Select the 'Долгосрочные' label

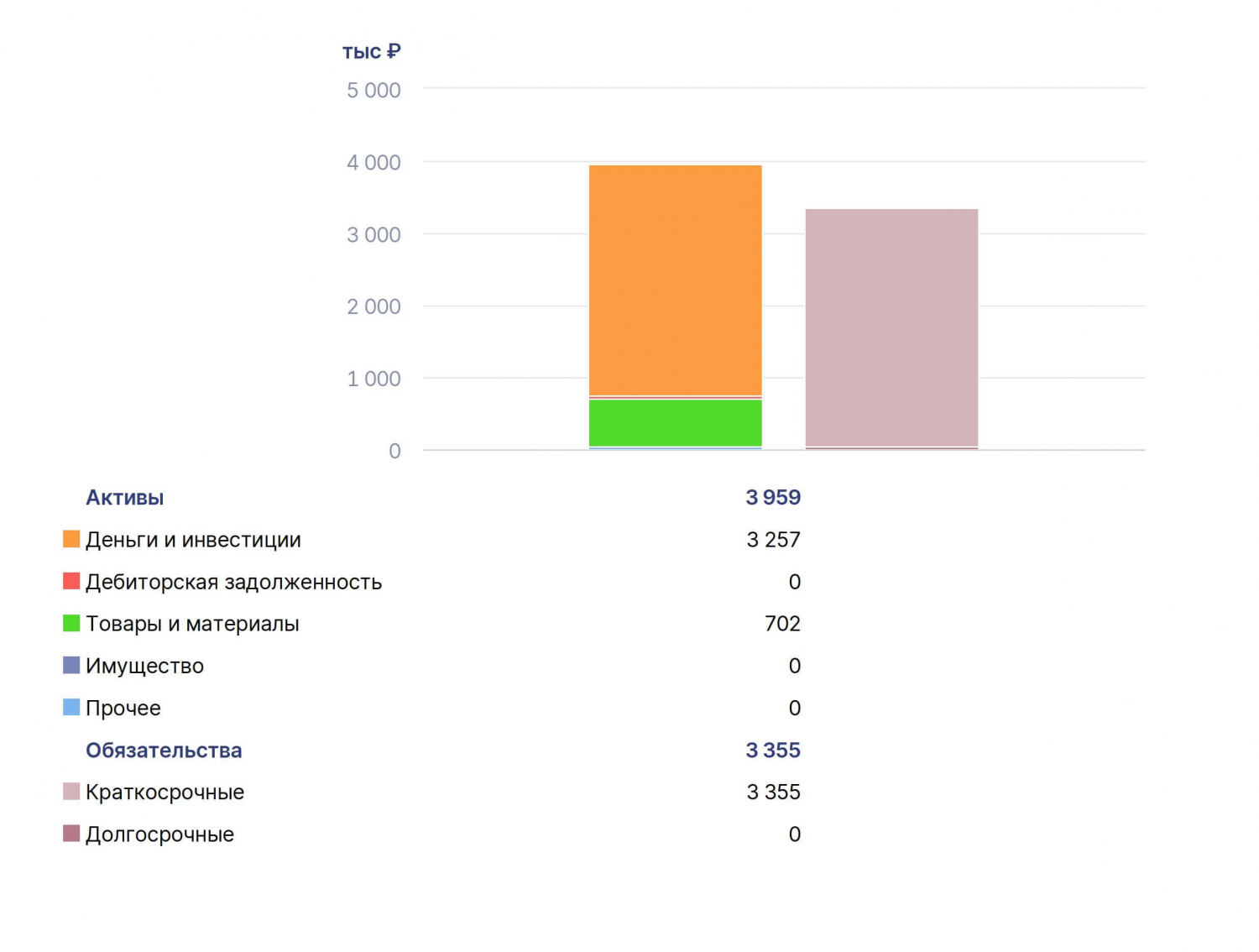pyautogui.click(x=159, y=834)
